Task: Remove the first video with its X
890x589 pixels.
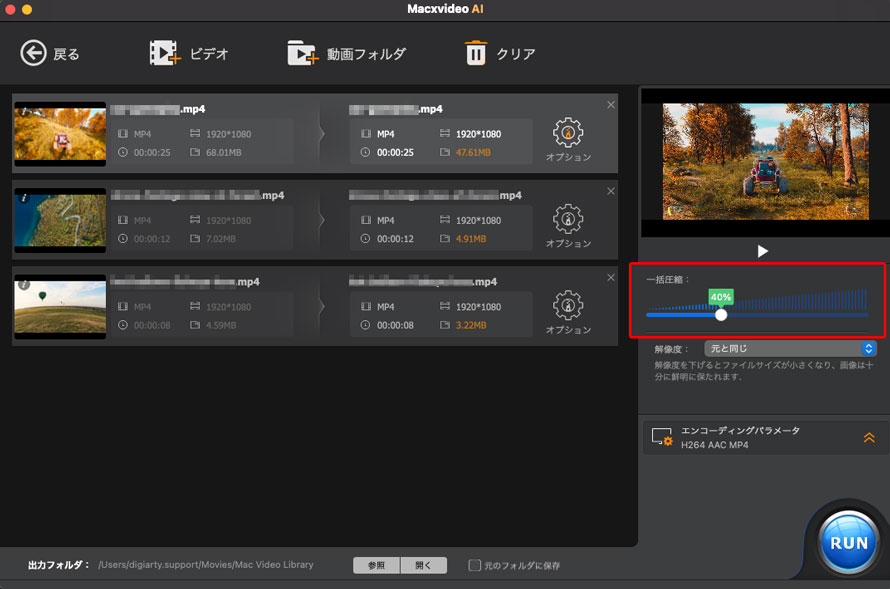Action: [611, 105]
